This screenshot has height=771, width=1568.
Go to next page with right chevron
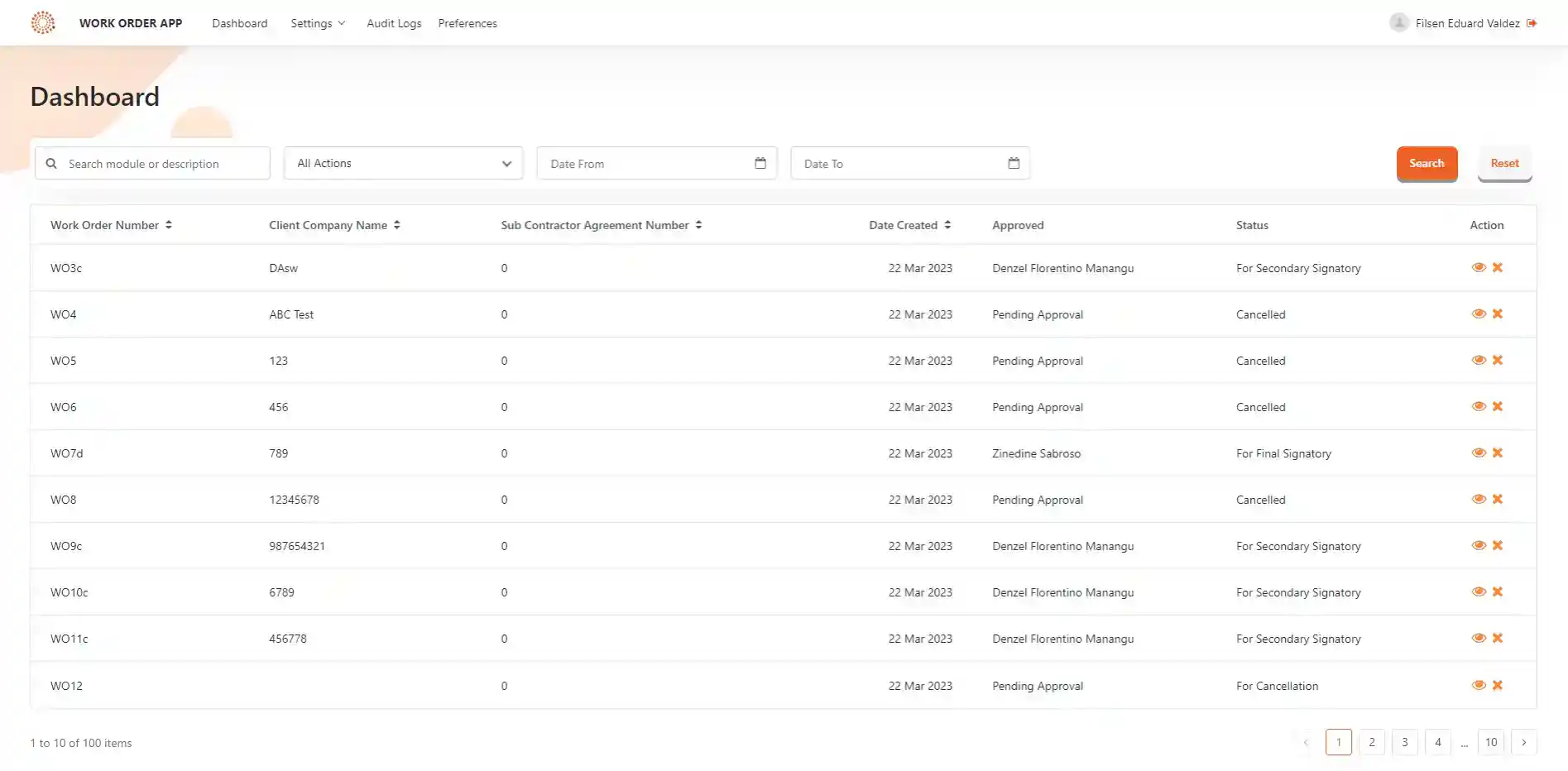tap(1524, 742)
